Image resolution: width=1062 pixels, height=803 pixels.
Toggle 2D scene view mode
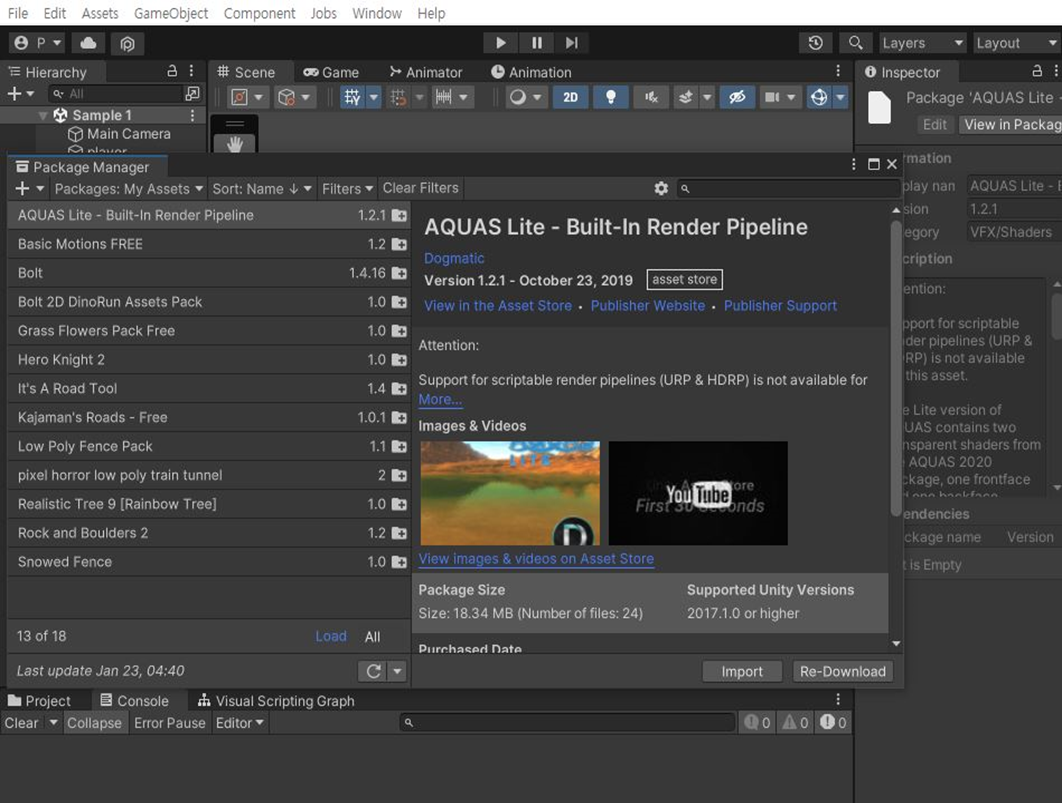570,97
